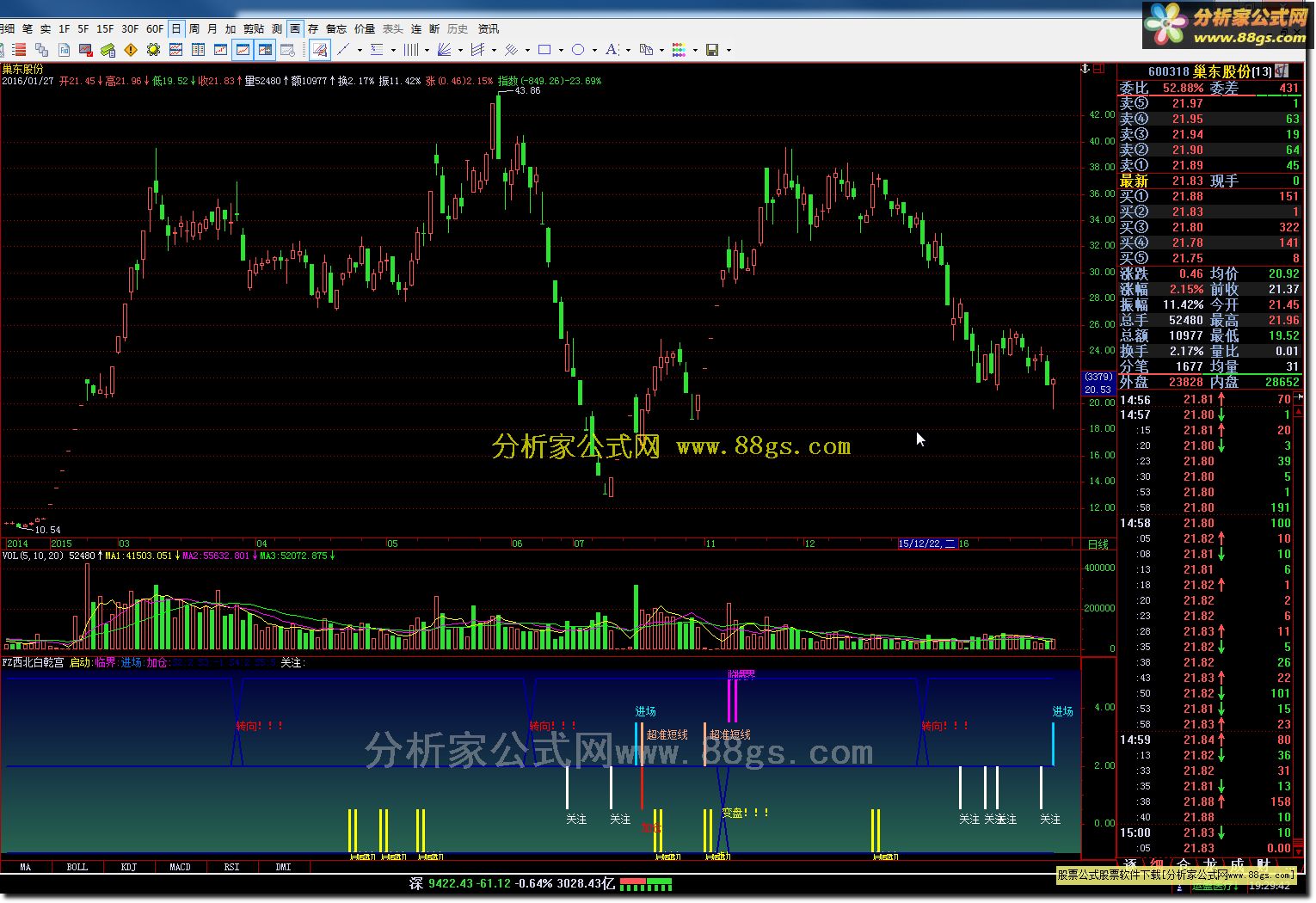
Task: Click the copy drawings toolbar icon
Action: click(x=646, y=50)
